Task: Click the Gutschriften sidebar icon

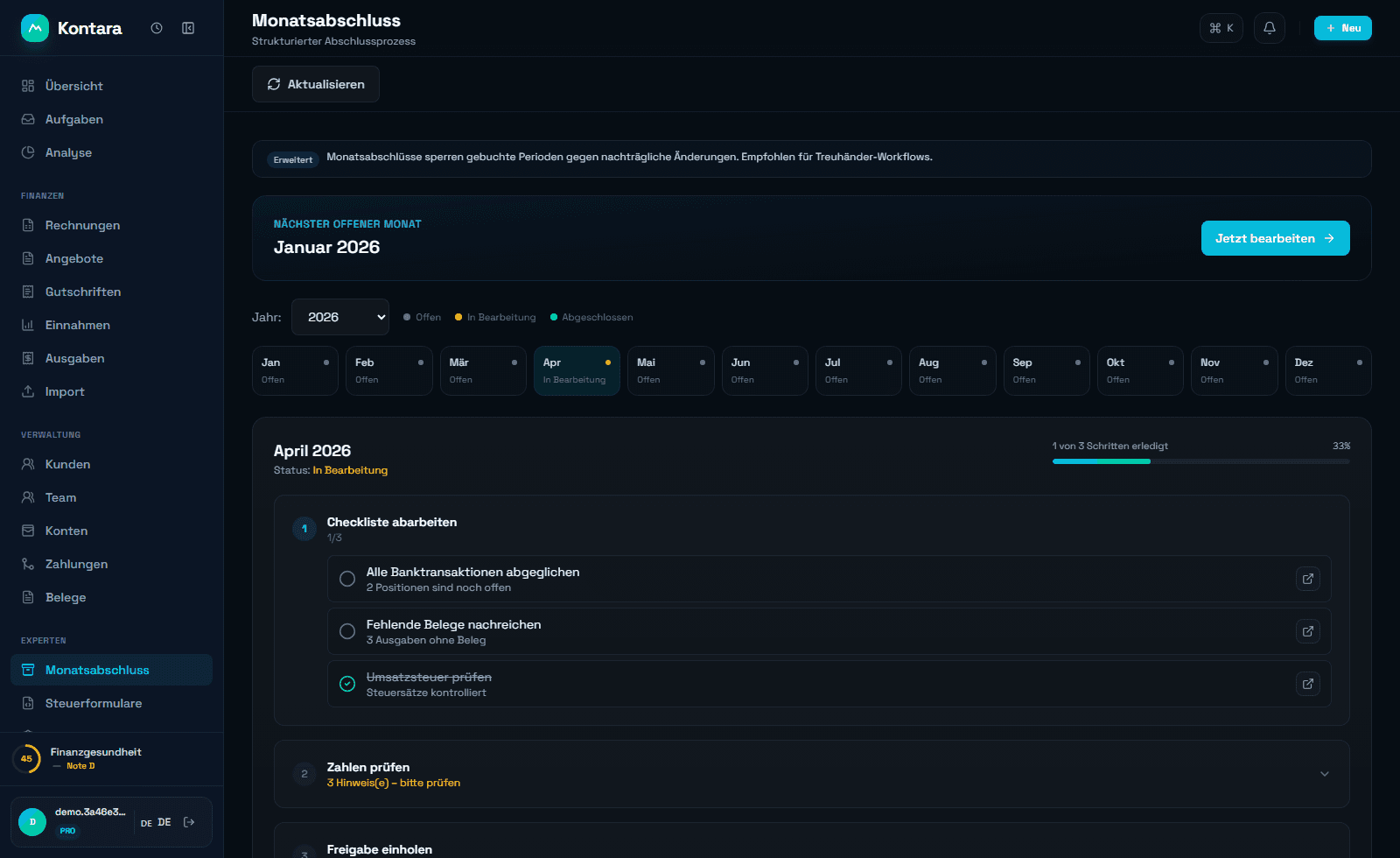Action: pos(28,292)
